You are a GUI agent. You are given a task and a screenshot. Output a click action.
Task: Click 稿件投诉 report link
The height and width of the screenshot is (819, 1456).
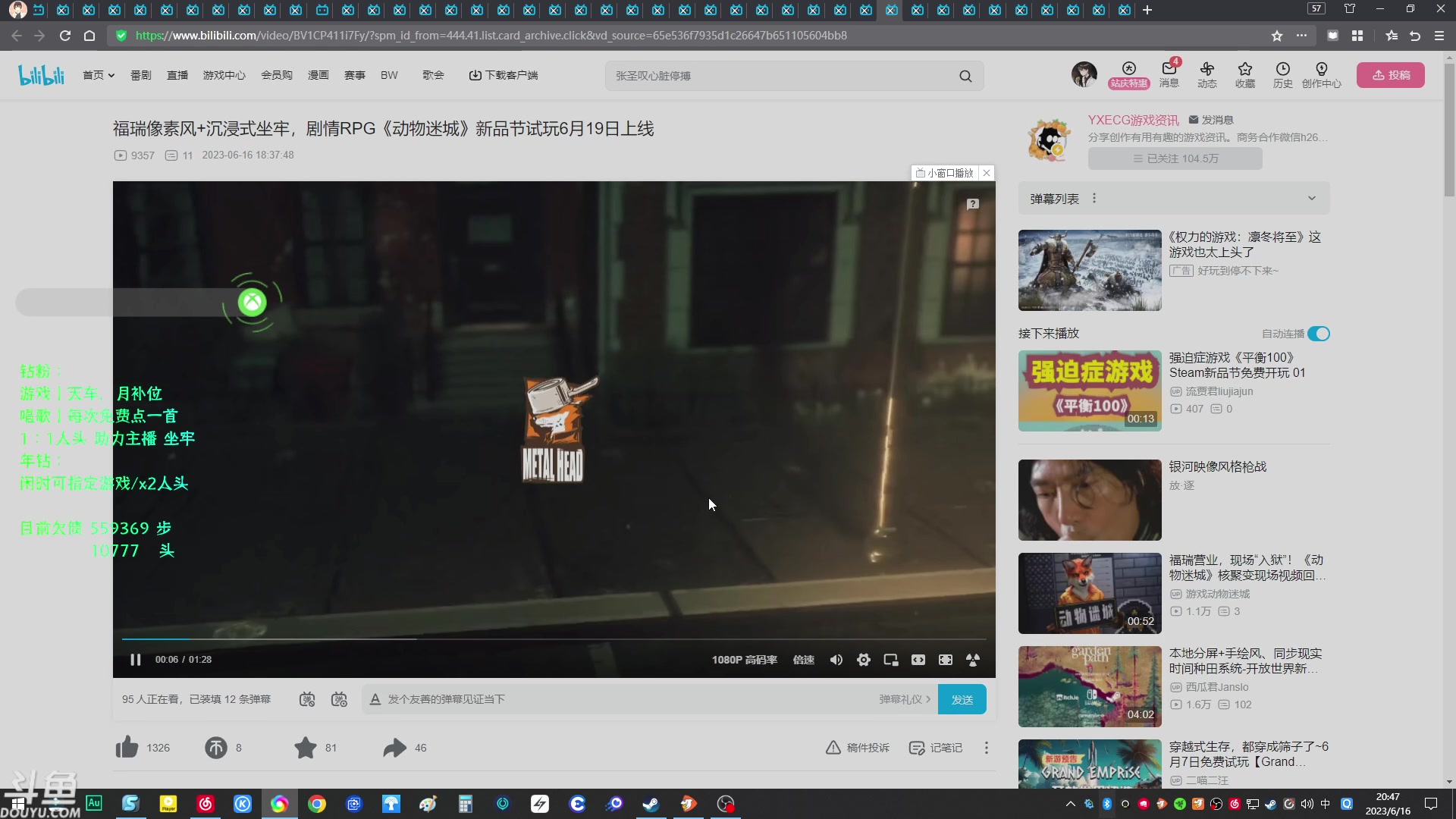click(x=858, y=748)
